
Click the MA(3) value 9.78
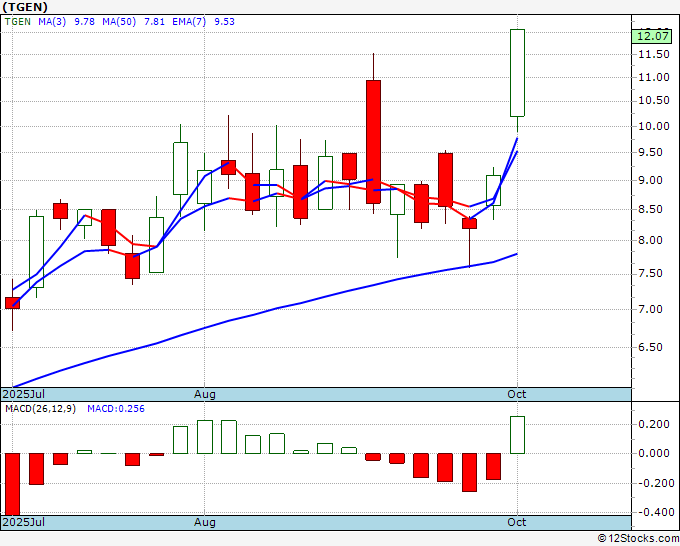(85, 22)
